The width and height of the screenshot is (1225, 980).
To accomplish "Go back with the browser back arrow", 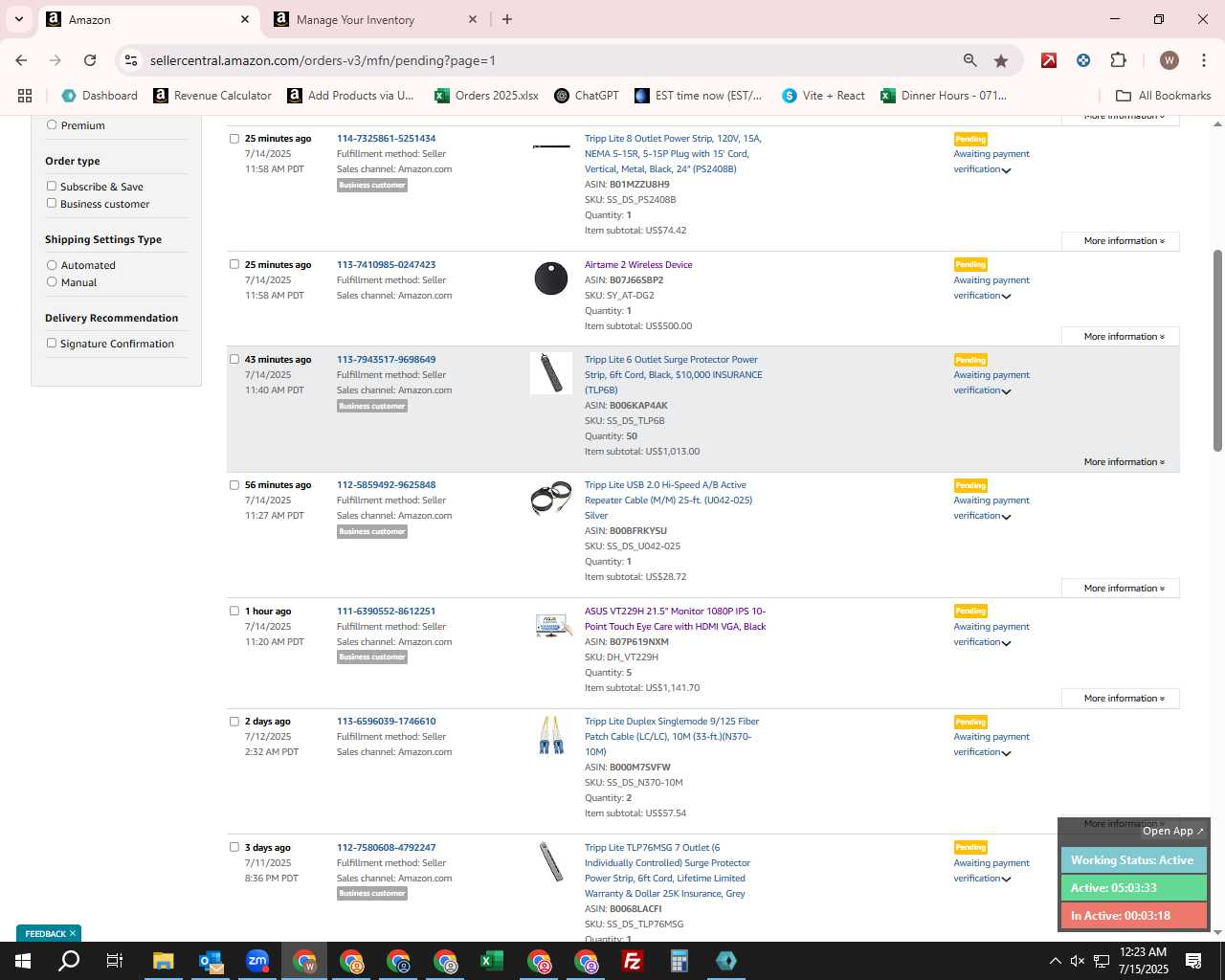I will [x=21, y=60].
